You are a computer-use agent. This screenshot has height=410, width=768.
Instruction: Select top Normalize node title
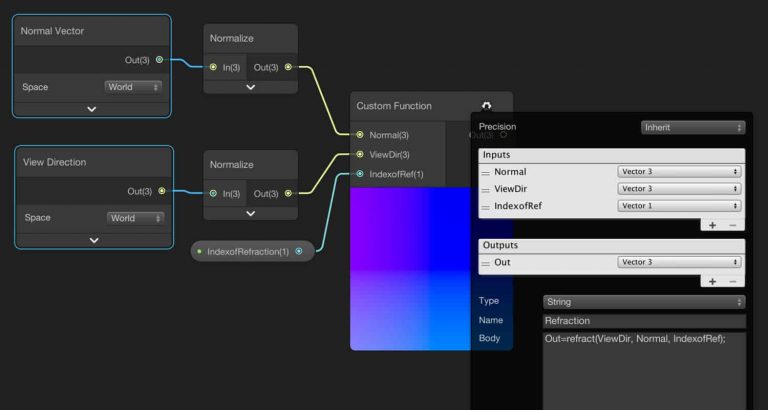click(232, 38)
